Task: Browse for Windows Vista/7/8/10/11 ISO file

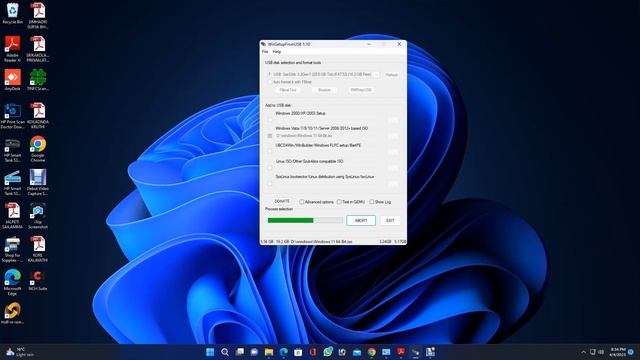Action: (x=393, y=136)
